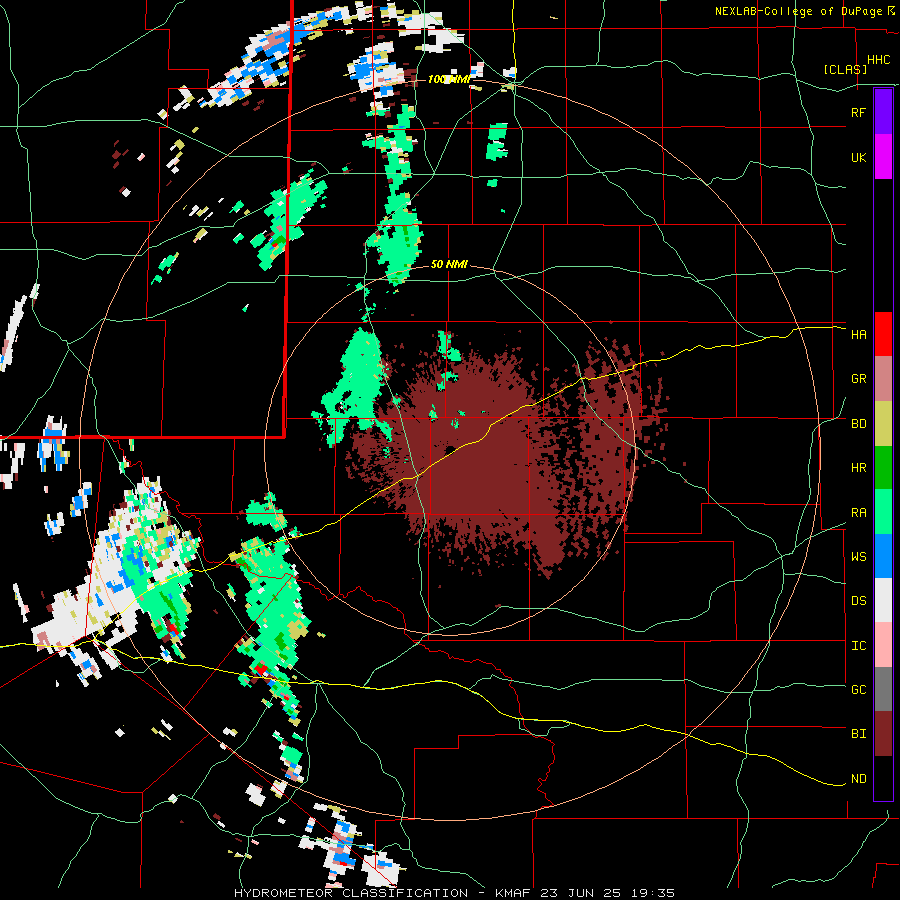Click the [CLAS] legend header
This screenshot has width=900, height=900.
[845, 69]
